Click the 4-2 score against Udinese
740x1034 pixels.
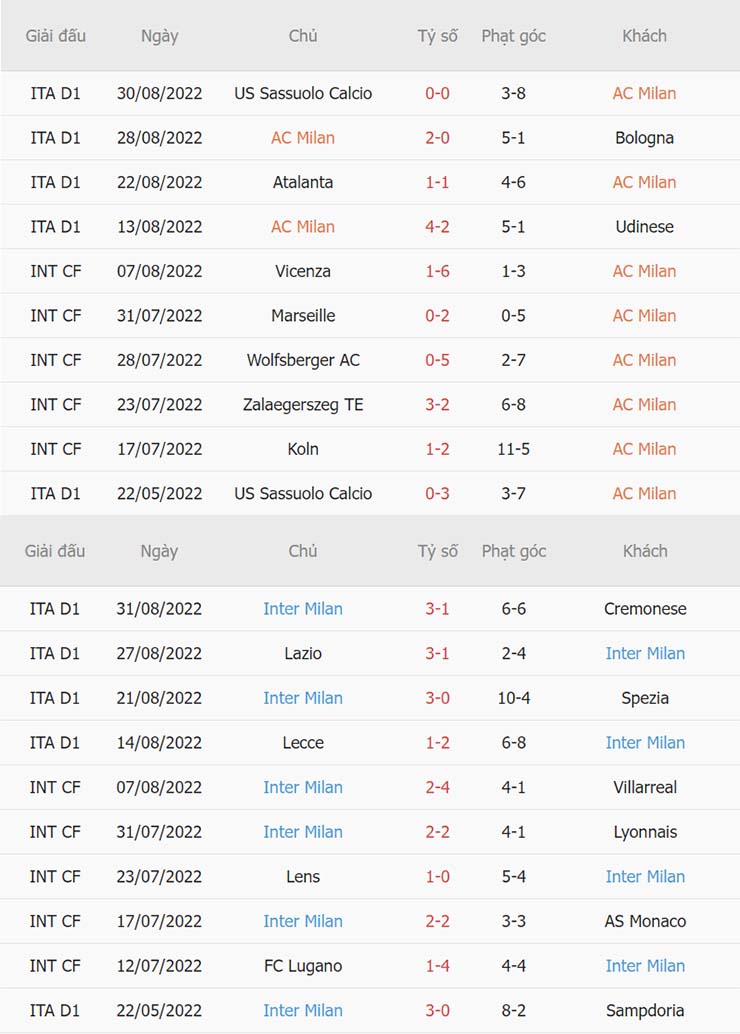pyautogui.click(x=437, y=227)
